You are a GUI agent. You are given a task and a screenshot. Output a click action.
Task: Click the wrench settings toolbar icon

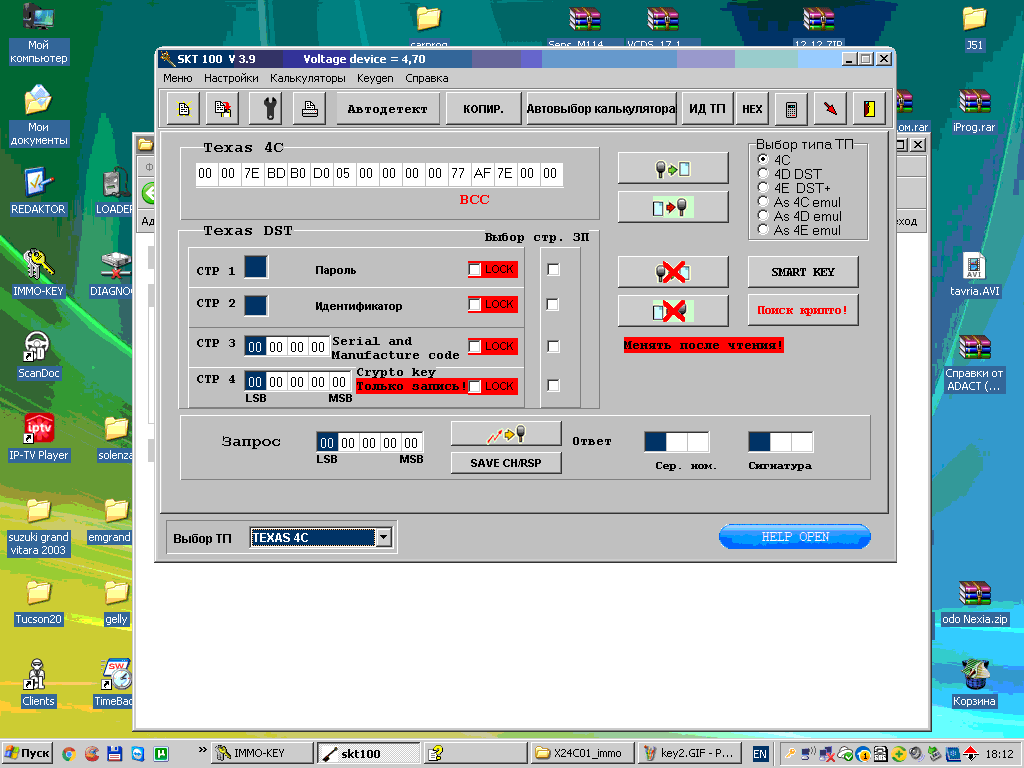[270, 108]
